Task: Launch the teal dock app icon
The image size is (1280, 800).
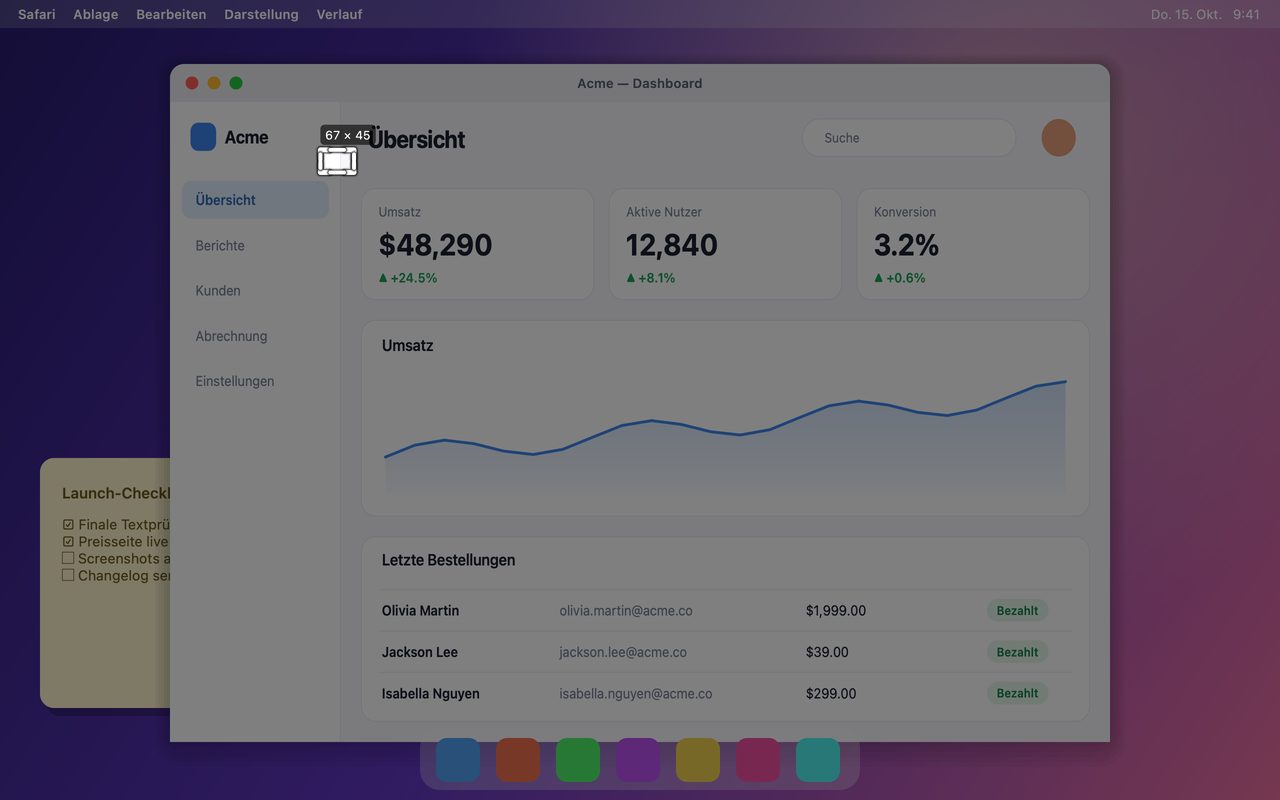Action: (818, 760)
